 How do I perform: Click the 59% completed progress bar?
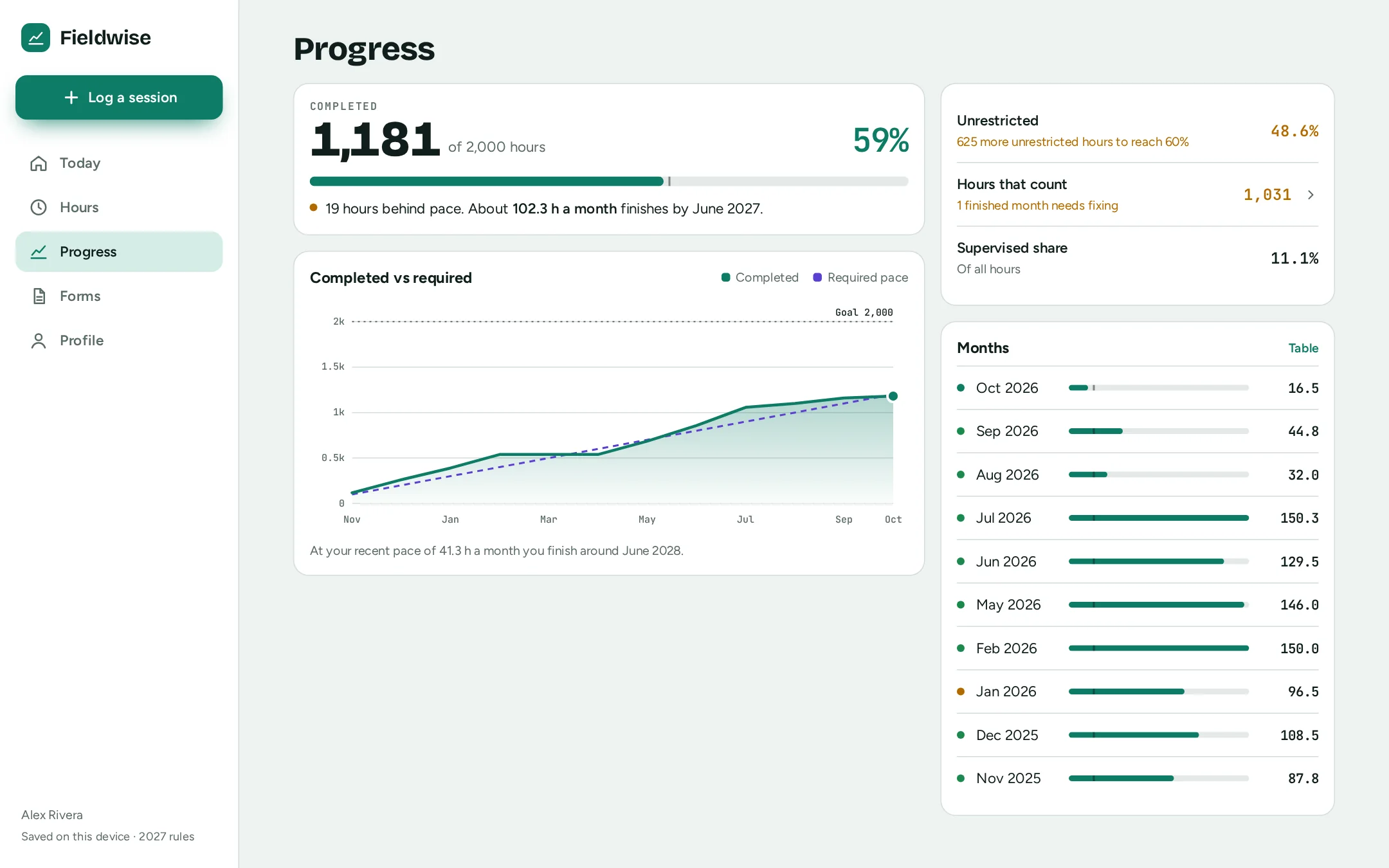(608, 182)
